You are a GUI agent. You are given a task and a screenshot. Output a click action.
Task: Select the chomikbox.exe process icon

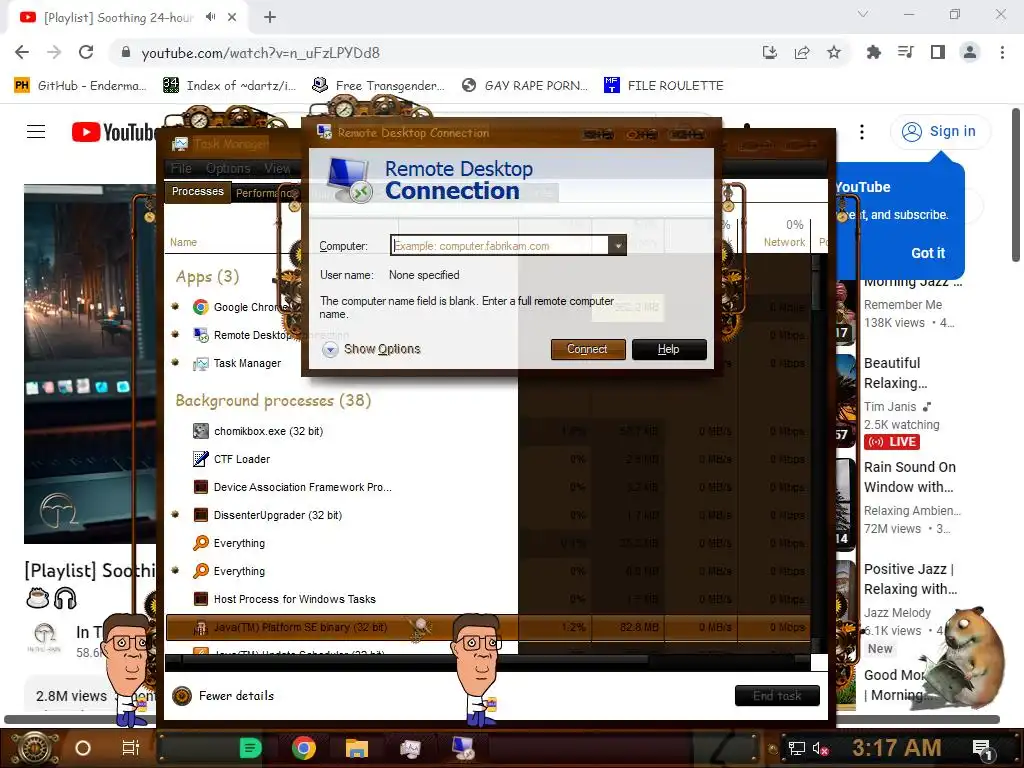[200, 431]
